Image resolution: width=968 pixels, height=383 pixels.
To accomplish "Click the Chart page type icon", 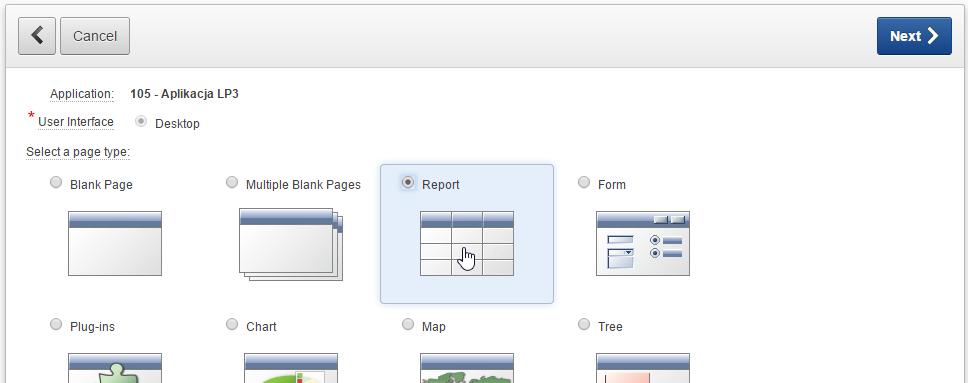I will [291, 368].
